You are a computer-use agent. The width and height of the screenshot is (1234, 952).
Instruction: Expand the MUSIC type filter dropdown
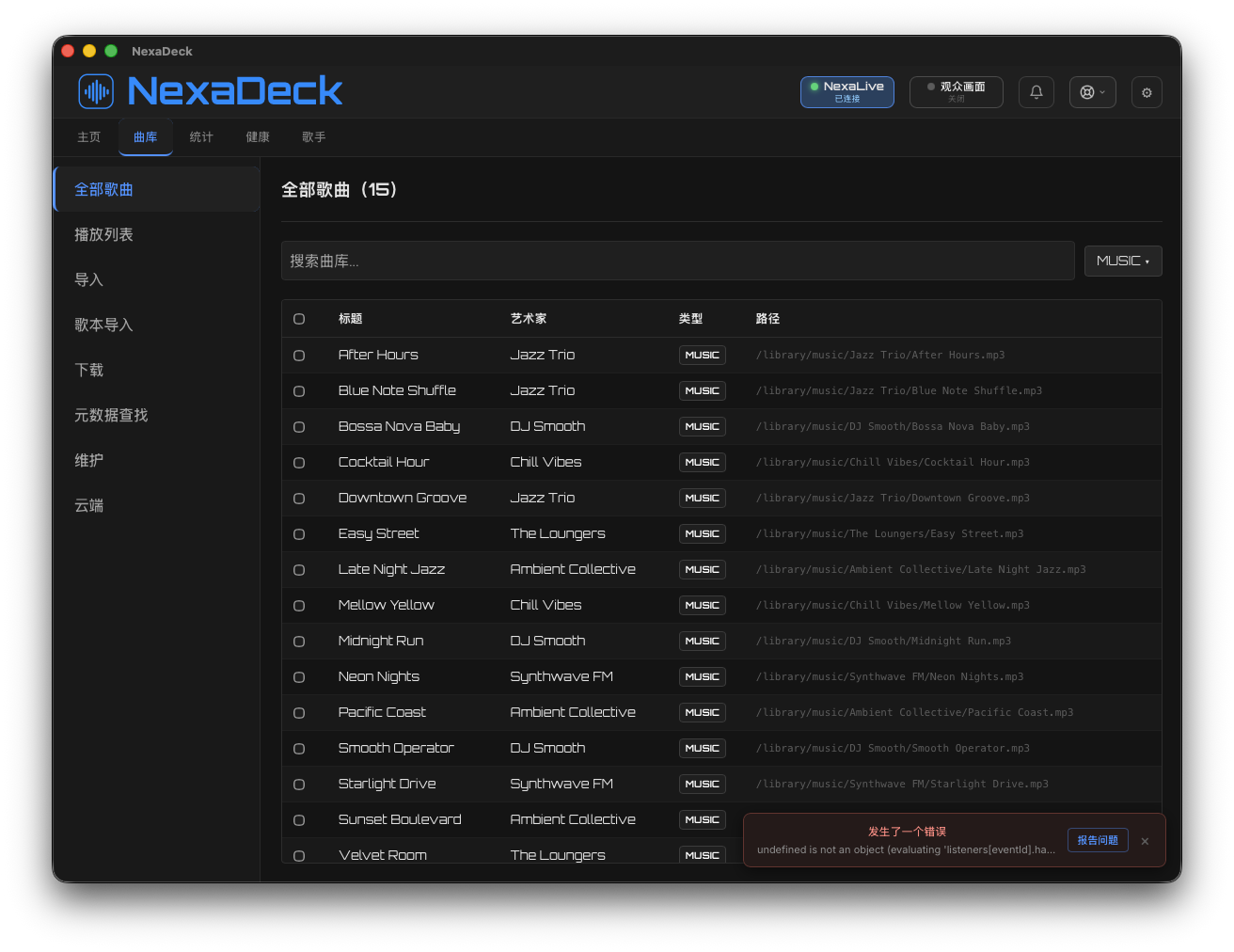click(1123, 261)
